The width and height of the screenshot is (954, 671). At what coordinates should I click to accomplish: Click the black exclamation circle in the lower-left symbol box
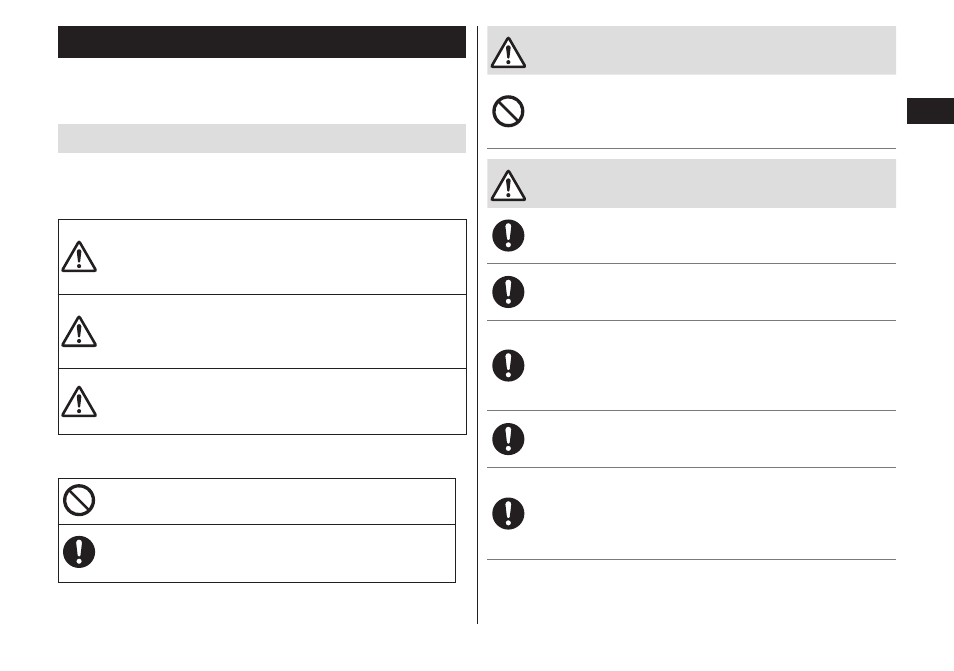pyautogui.click(x=79, y=552)
